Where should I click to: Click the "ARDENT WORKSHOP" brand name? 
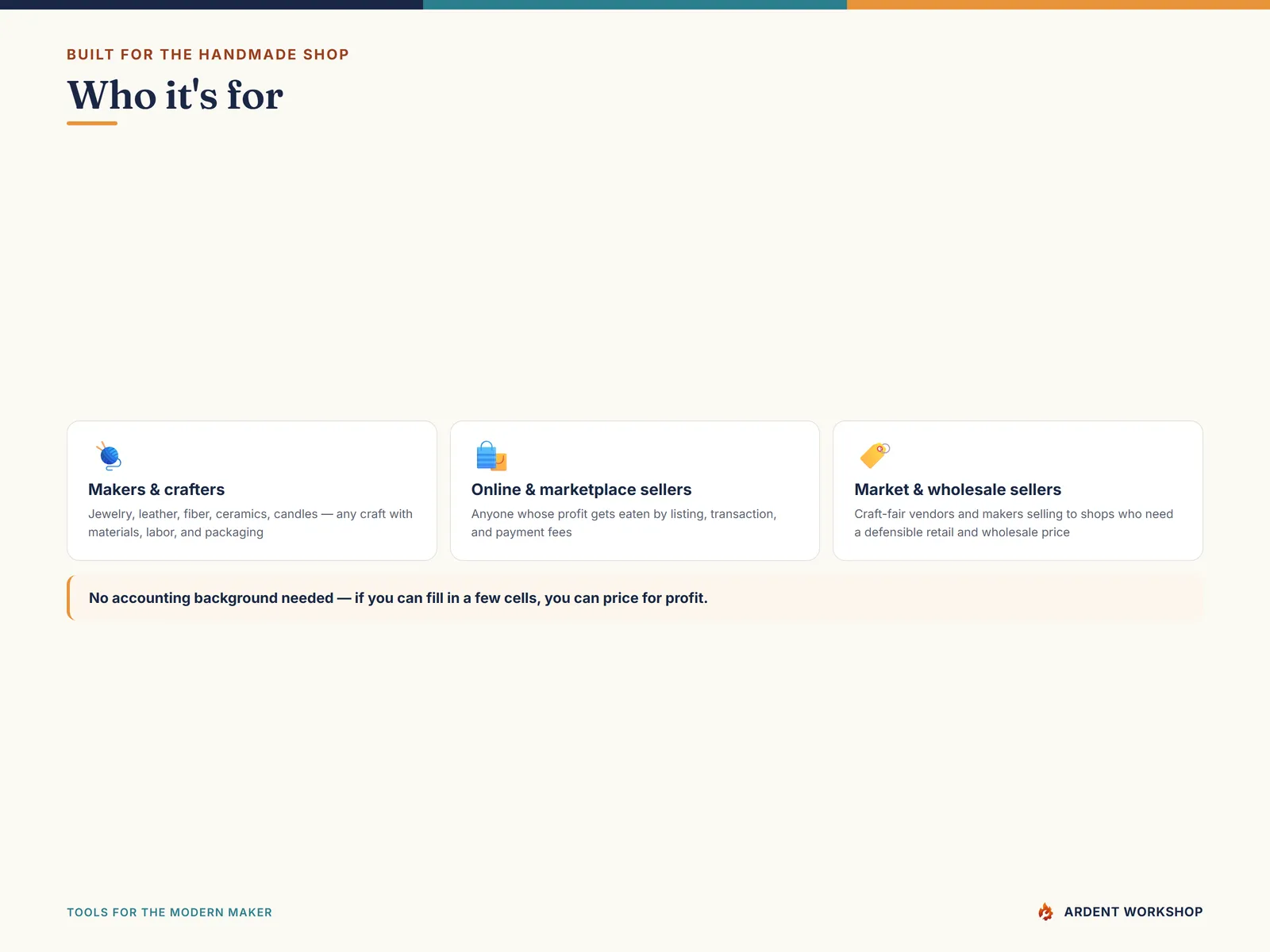(x=1133, y=912)
